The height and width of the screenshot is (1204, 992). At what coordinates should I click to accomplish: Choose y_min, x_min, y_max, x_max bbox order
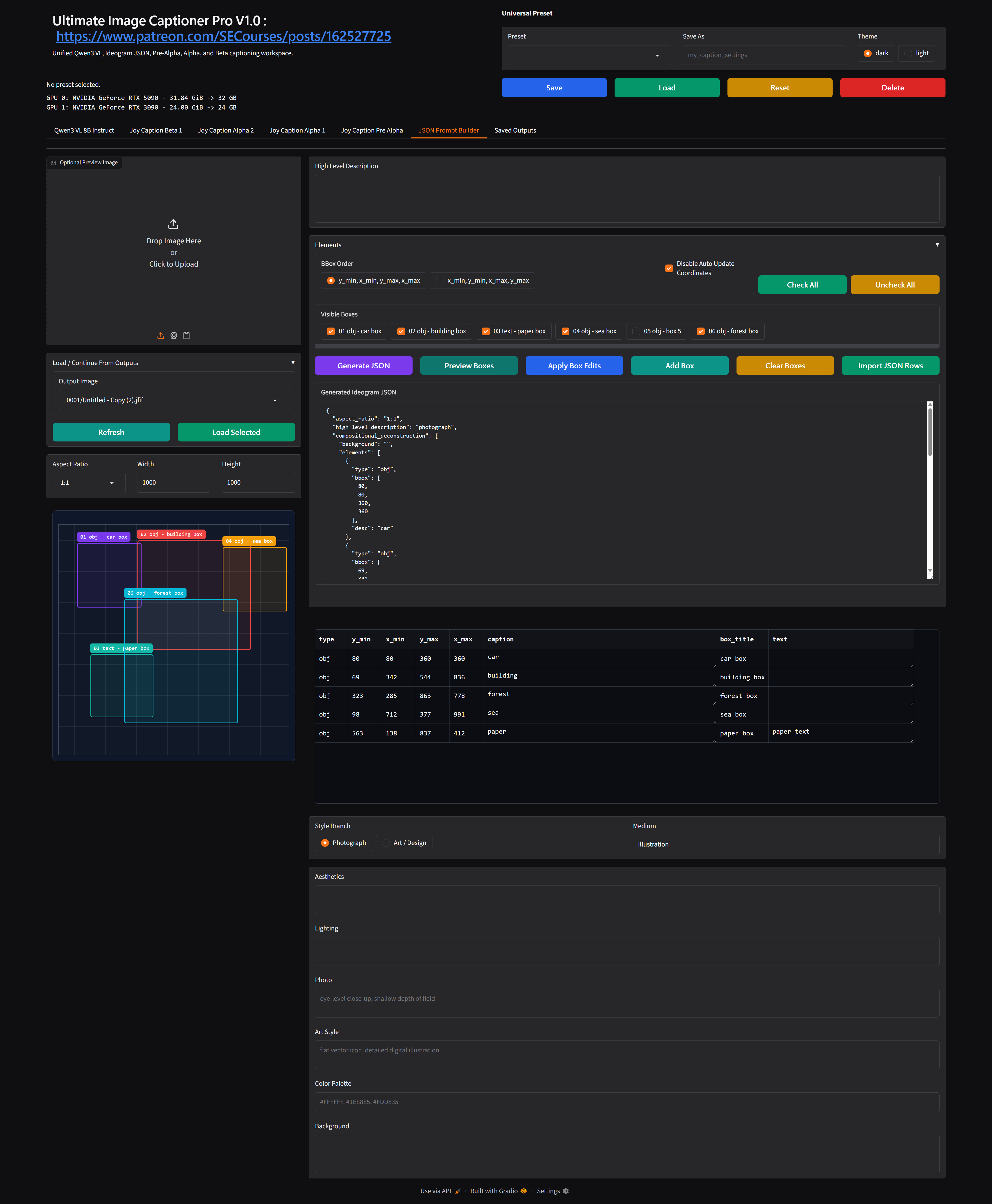click(331, 281)
